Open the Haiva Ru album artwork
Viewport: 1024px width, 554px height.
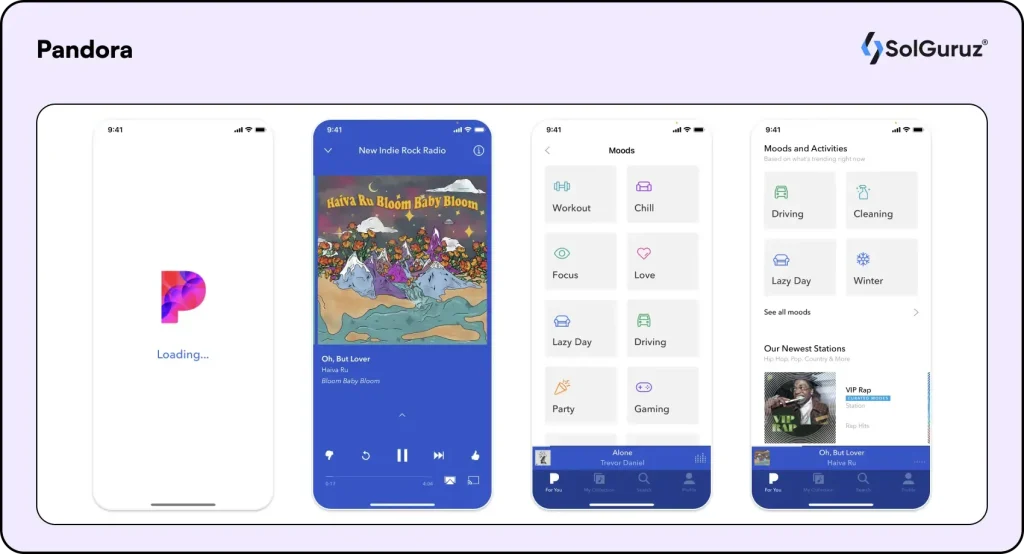402,259
